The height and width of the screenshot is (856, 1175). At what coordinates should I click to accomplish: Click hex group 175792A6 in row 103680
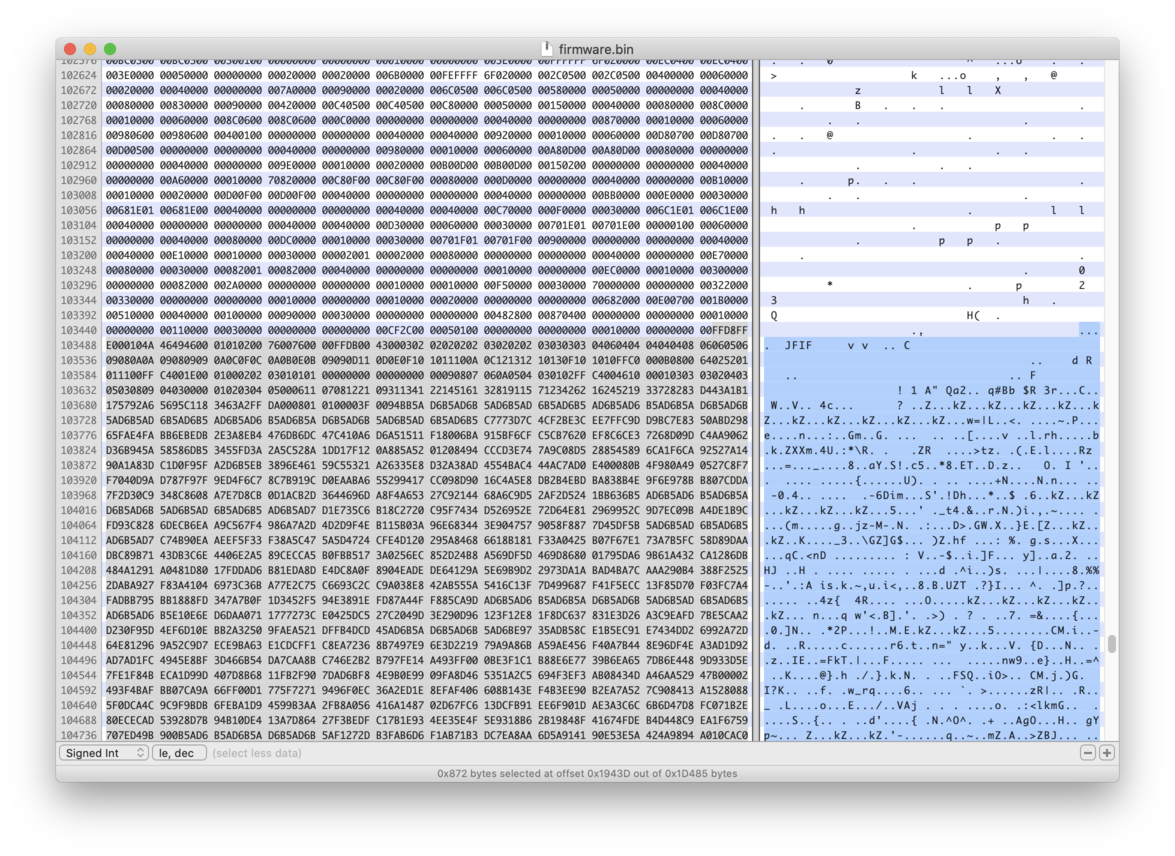[x=130, y=406]
